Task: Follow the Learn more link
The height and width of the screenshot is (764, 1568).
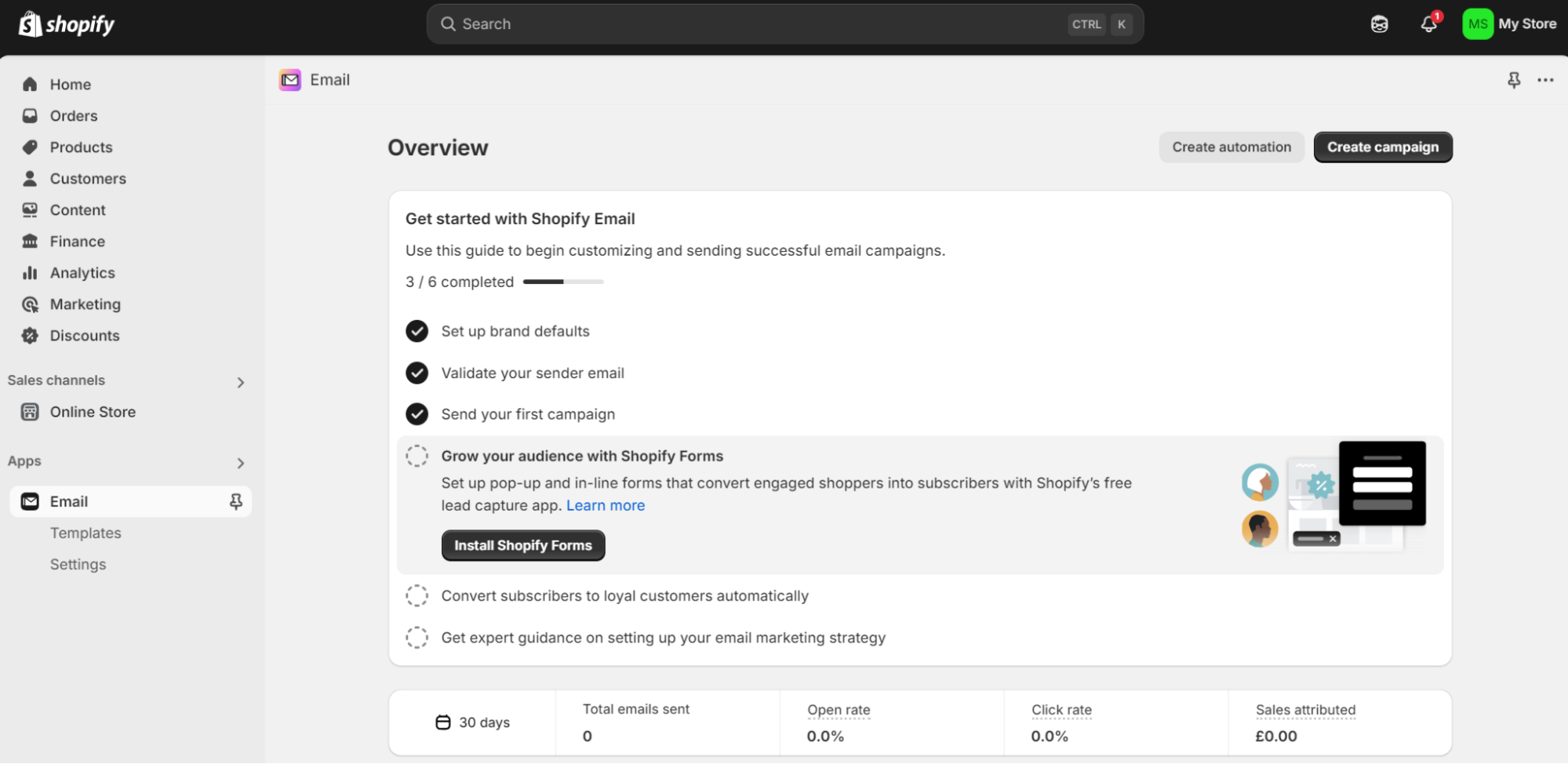Action: click(x=606, y=505)
